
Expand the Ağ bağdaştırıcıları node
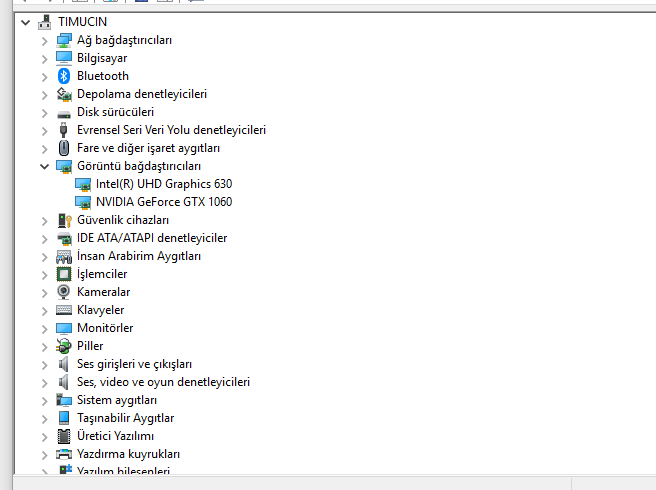point(44,41)
